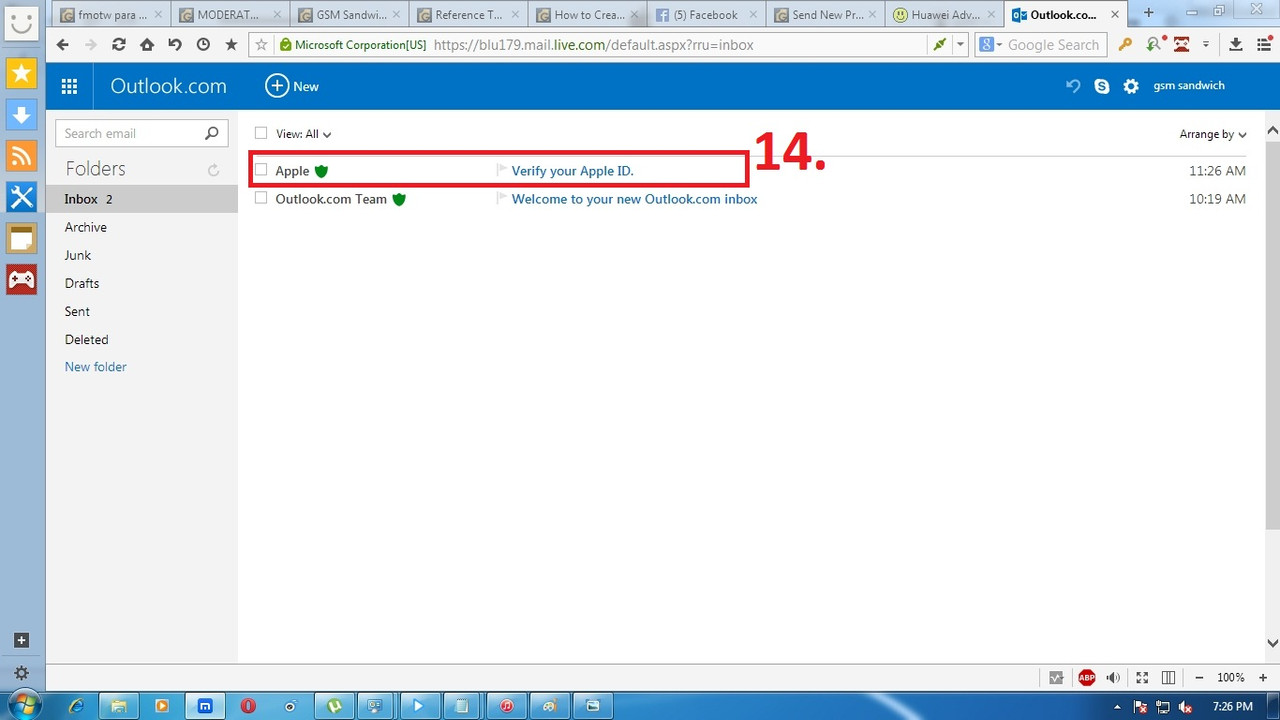Image resolution: width=1280 pixels, height=720 pixels.
Task: Click the trusted sender shield beside Apple
Action: [321, 171]
